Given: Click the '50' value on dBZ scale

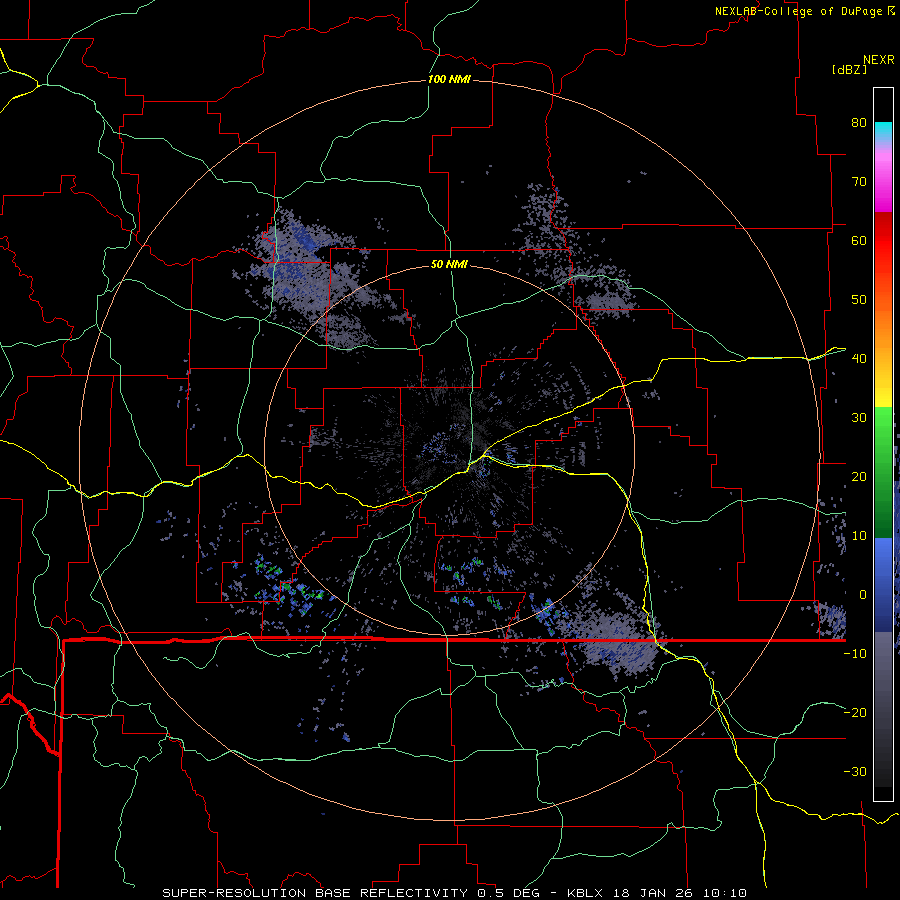Looking at the screenshot, I should pyautogui.click(x=859, y=300).
